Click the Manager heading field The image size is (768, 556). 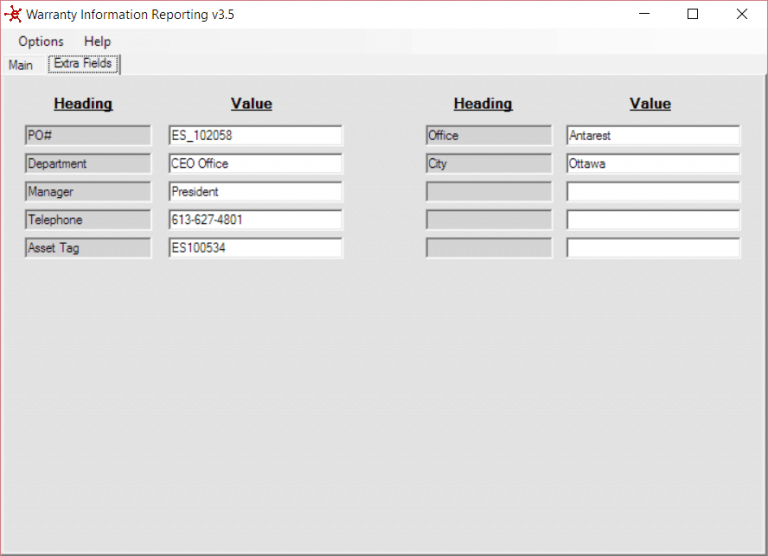click(x=88, y=192)
